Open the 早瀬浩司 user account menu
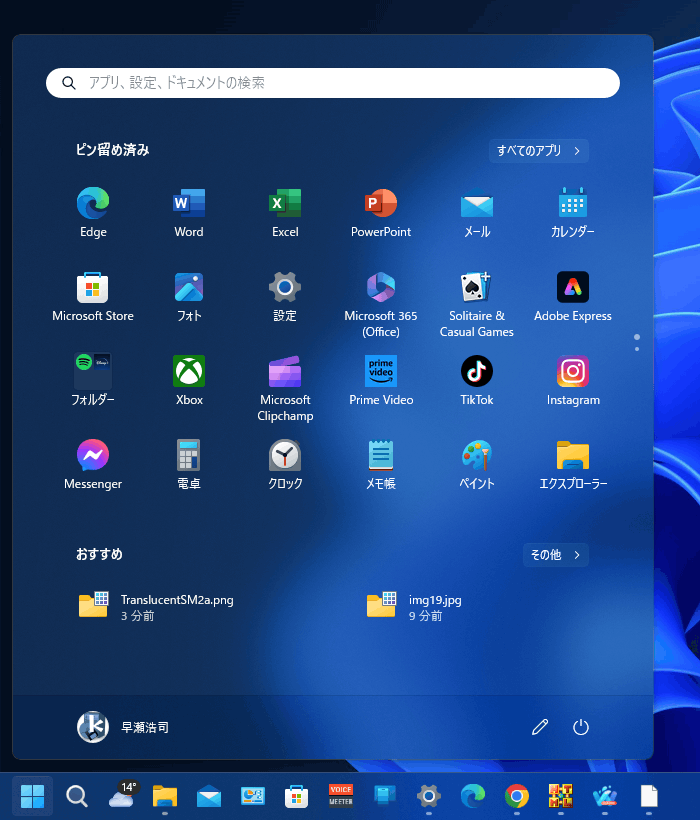The height and width of the screenshot is (820, 700). click(123, 727)
